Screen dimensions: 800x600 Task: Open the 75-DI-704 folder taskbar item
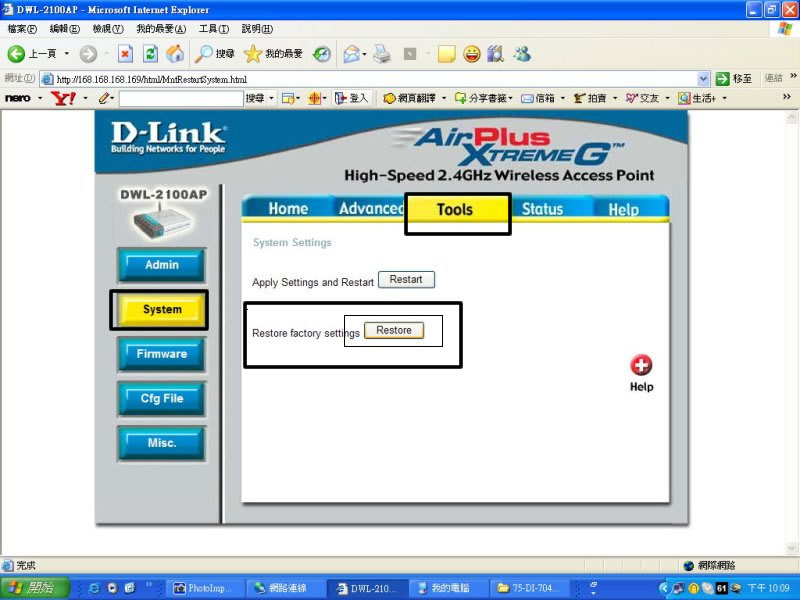click(529, 588)
